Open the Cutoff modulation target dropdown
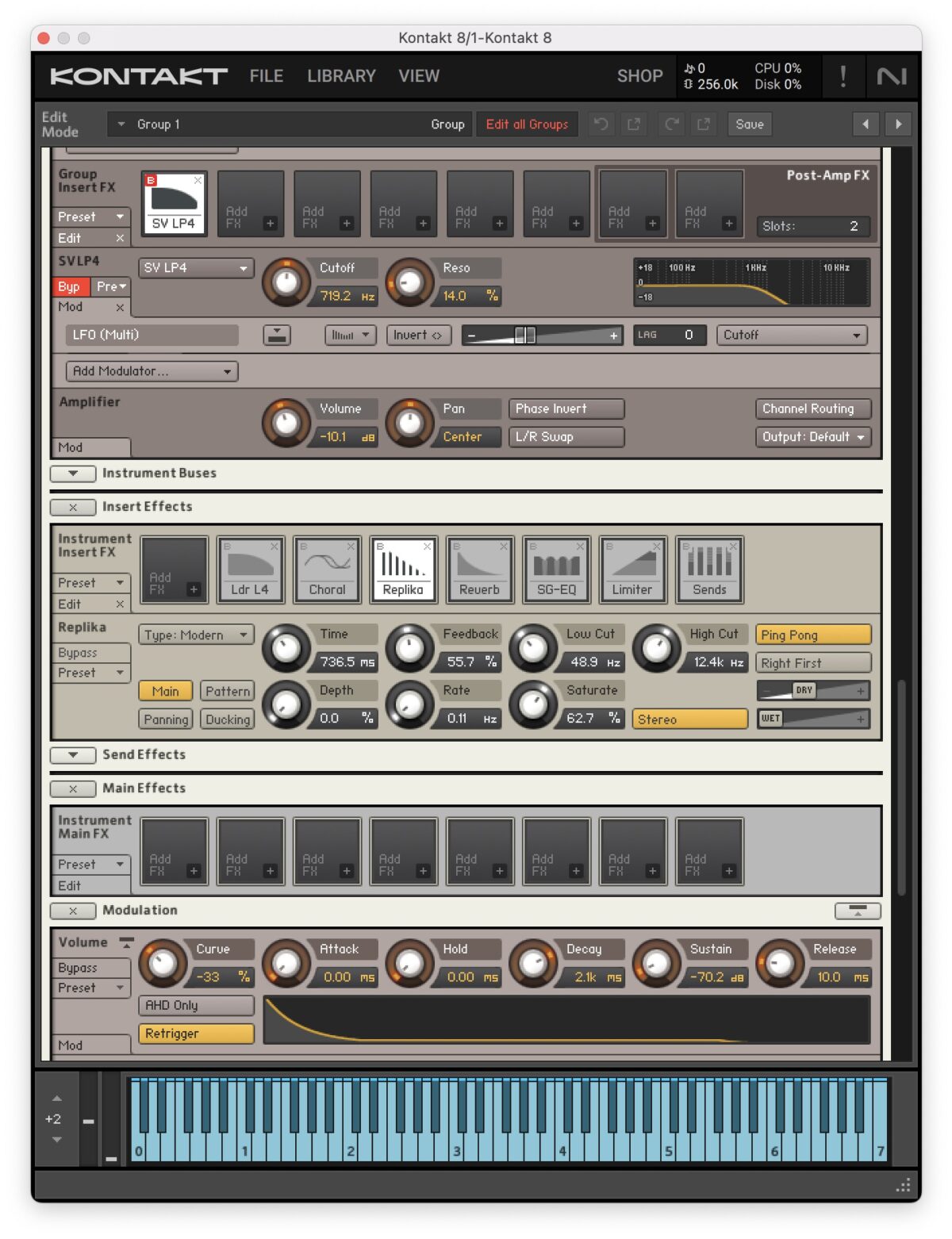This screenshot has width=952, height=1239. (792, 335)
